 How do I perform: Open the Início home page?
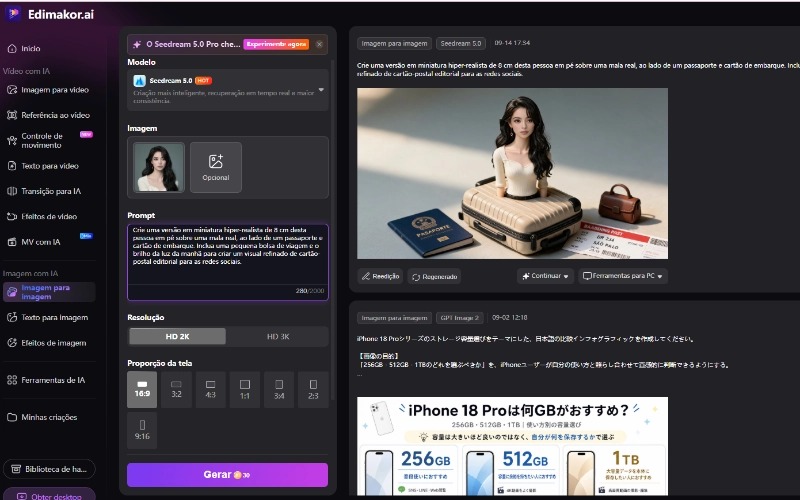point(24,48)
